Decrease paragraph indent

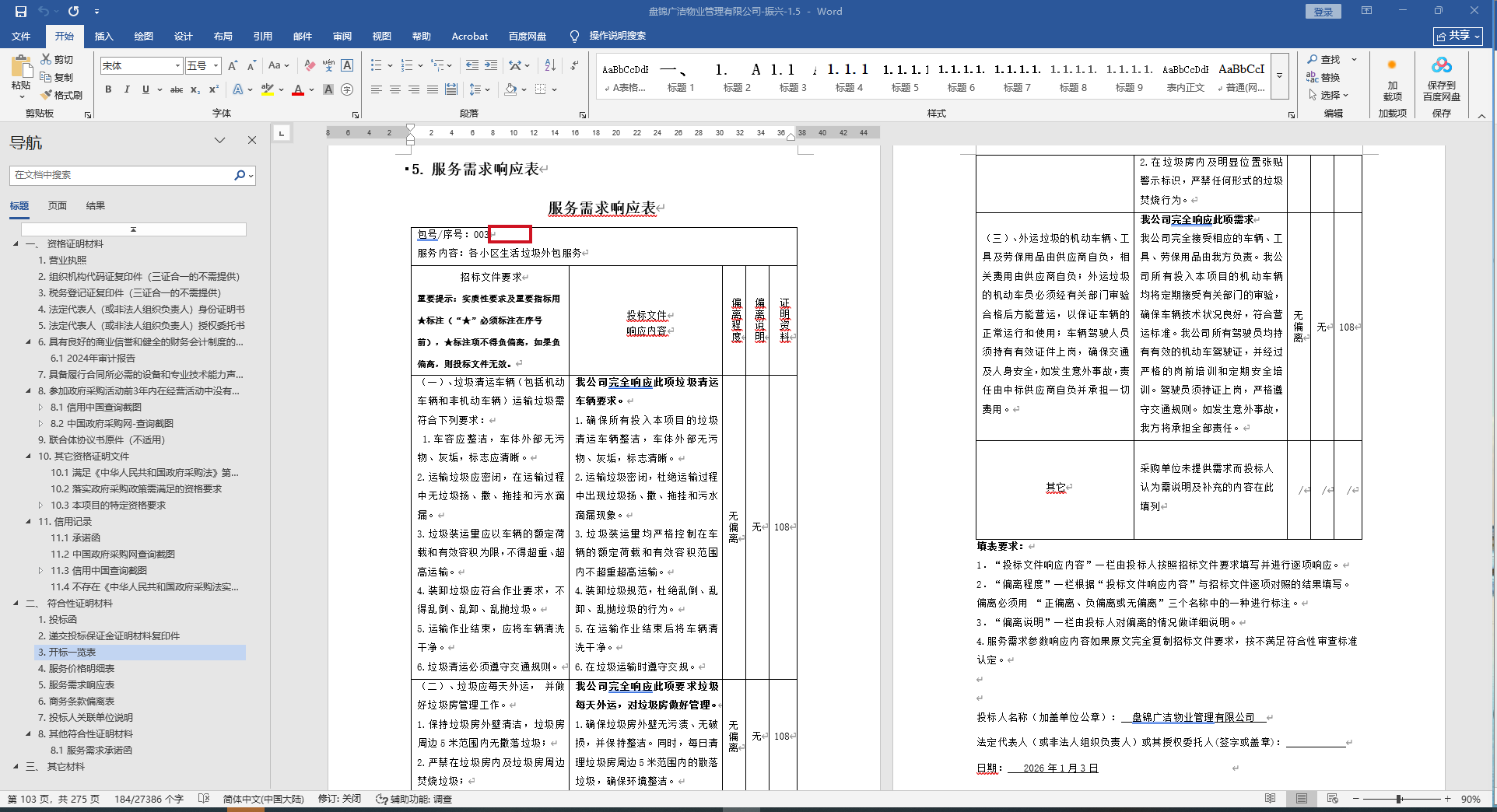tap(472, 66)
